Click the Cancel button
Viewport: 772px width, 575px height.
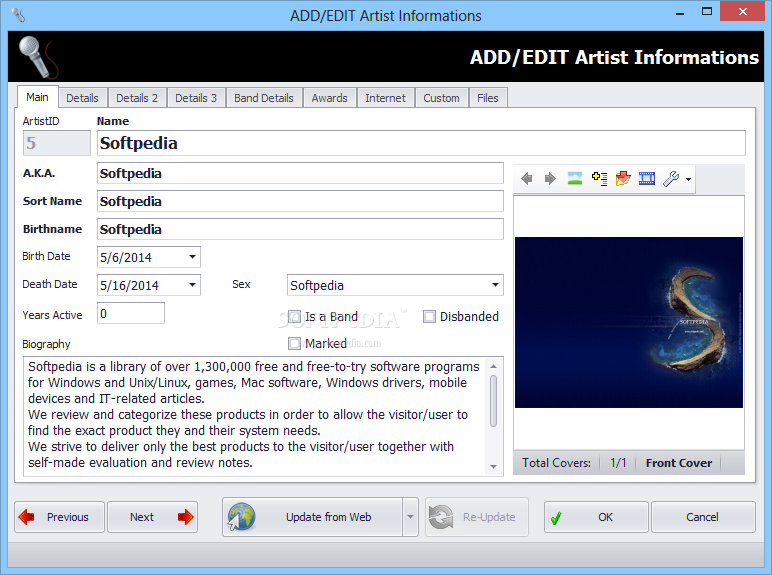coord(703,517)
